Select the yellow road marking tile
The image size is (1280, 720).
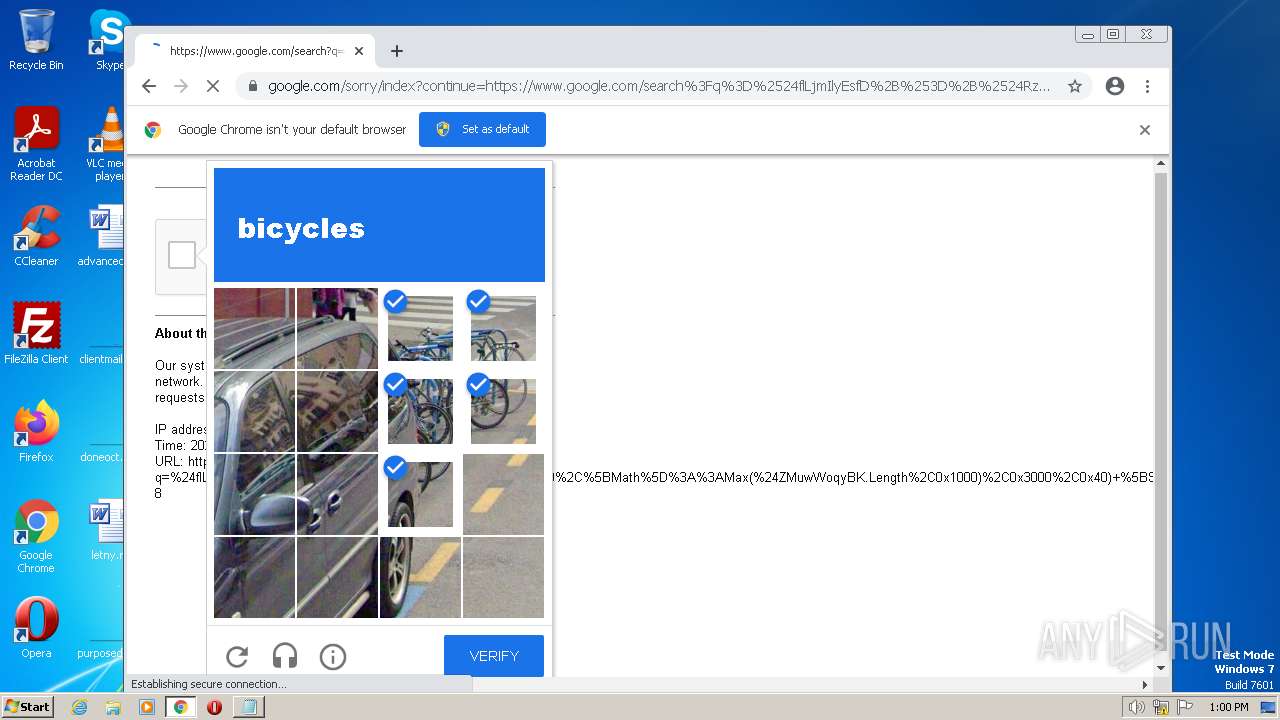[503, 494]
